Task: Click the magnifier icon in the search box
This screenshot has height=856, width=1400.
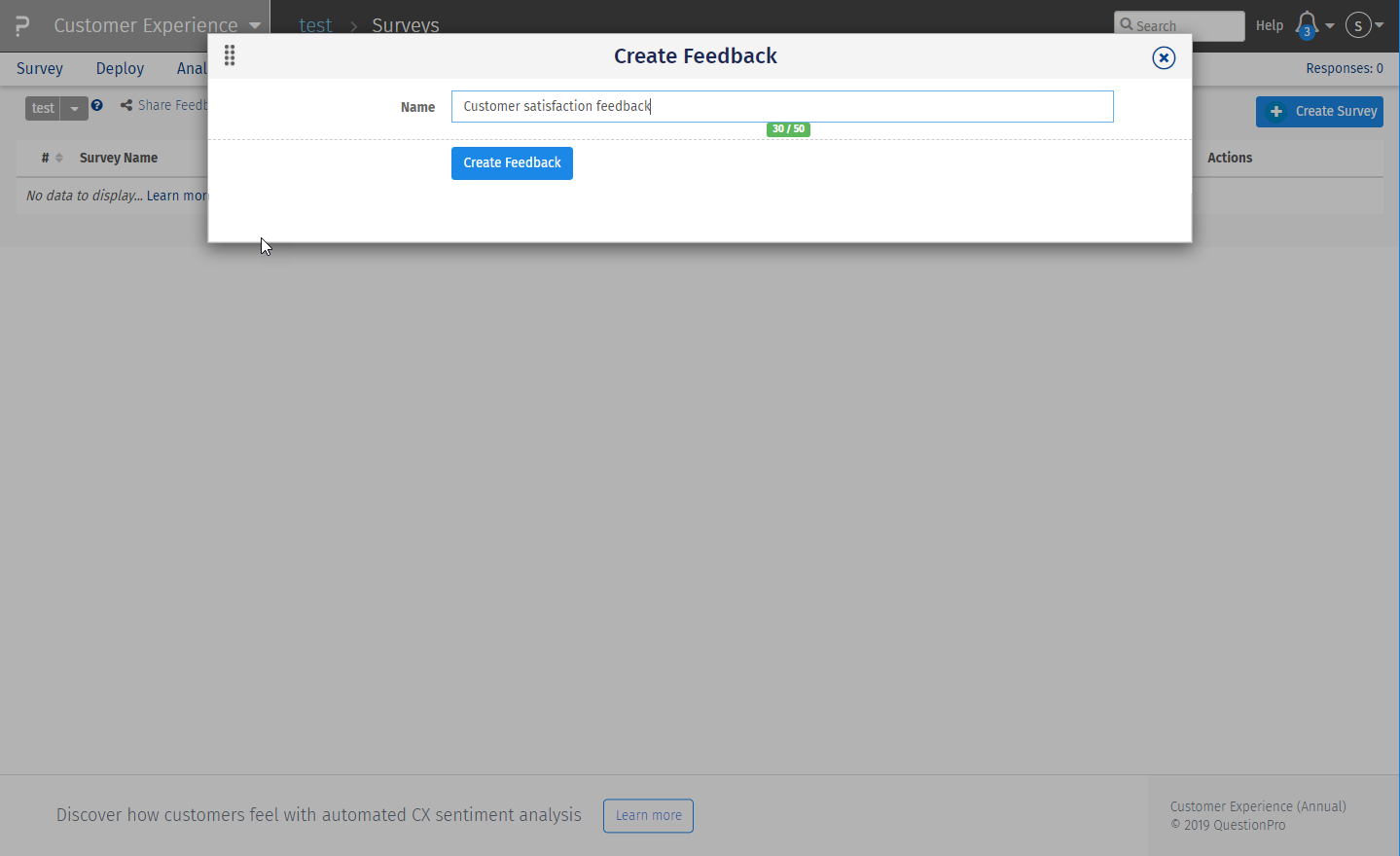Action: tap(1127, 25)
